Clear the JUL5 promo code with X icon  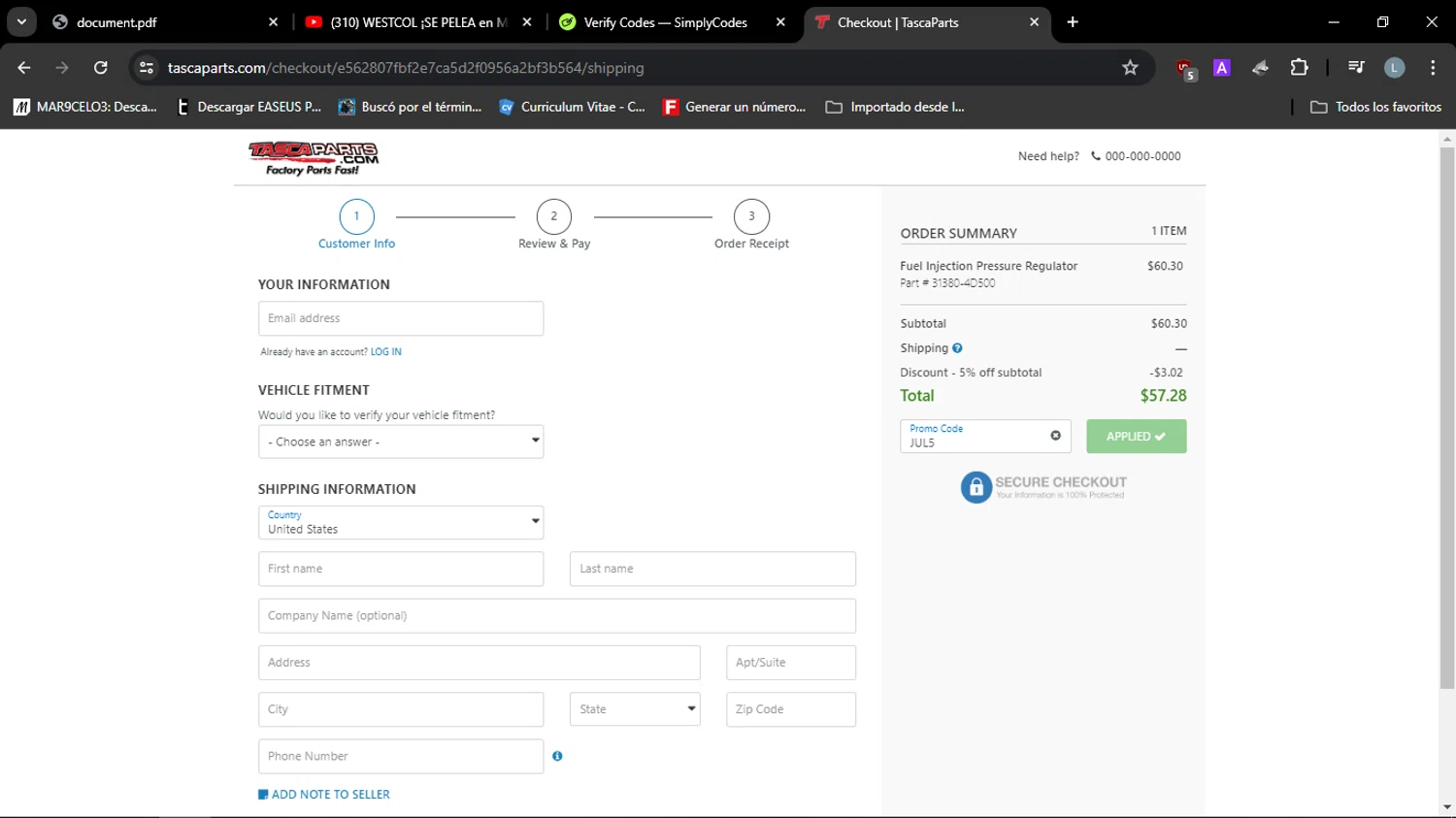point(1055,436)
